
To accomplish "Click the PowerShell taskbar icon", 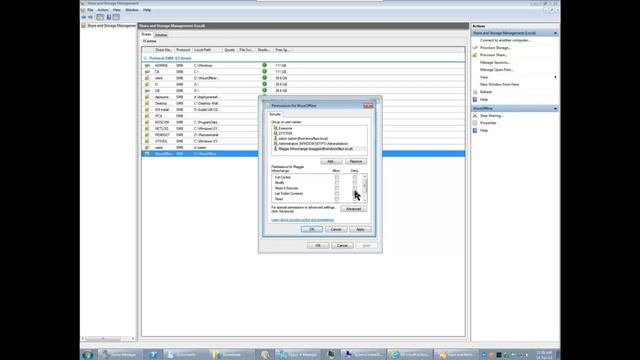I will (x=153, y=355).
